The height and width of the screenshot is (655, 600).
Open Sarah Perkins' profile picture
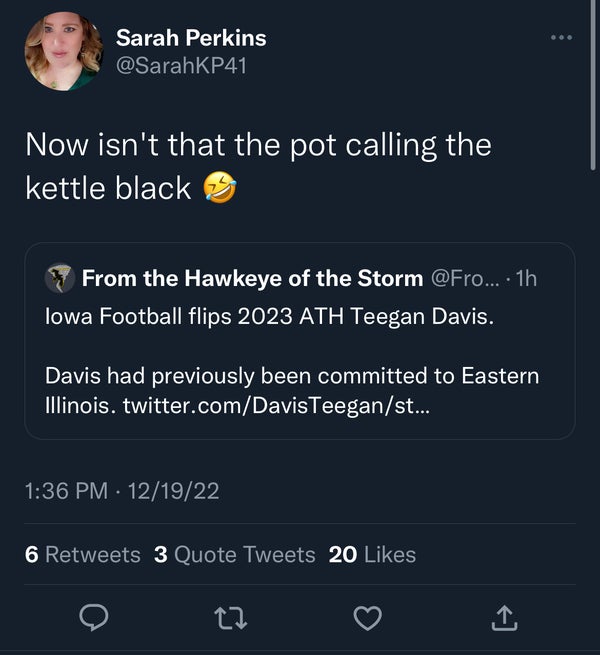pyautogui.click(x=63, y=51)
